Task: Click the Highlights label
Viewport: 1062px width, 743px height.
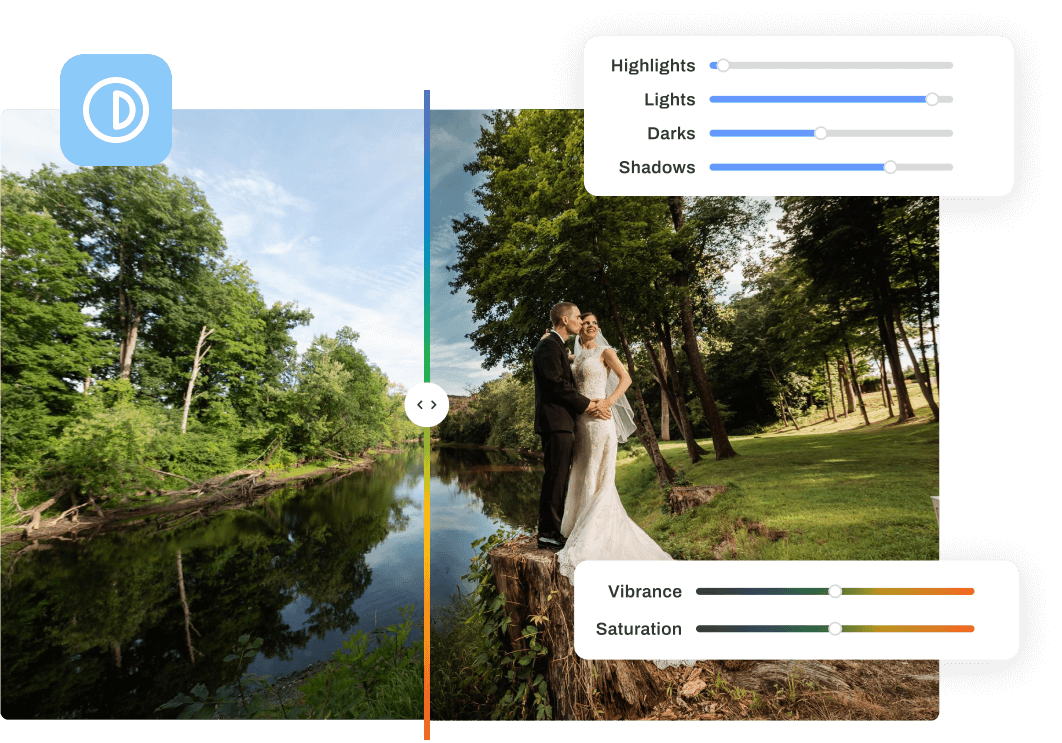Action: (653, 66)
